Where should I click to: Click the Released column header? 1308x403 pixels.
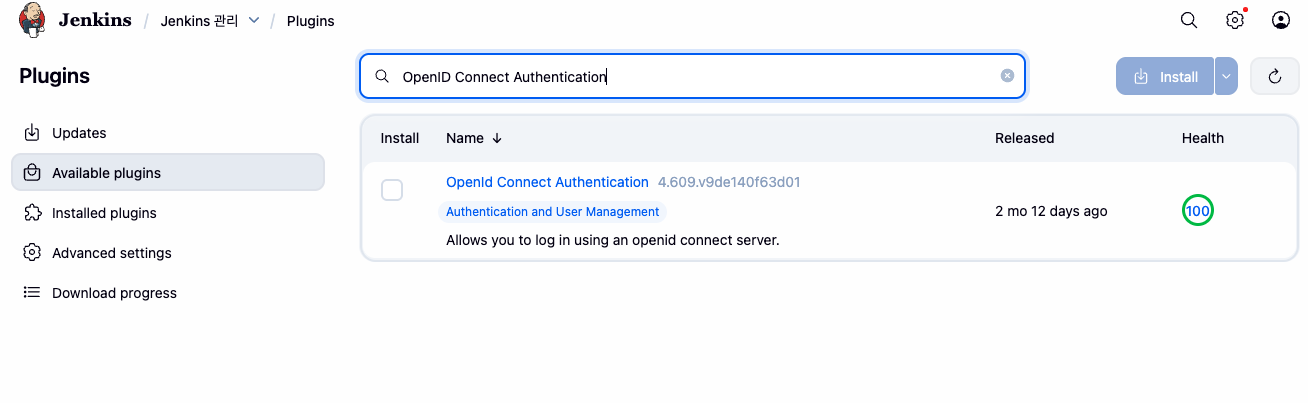click(1024, 138)
